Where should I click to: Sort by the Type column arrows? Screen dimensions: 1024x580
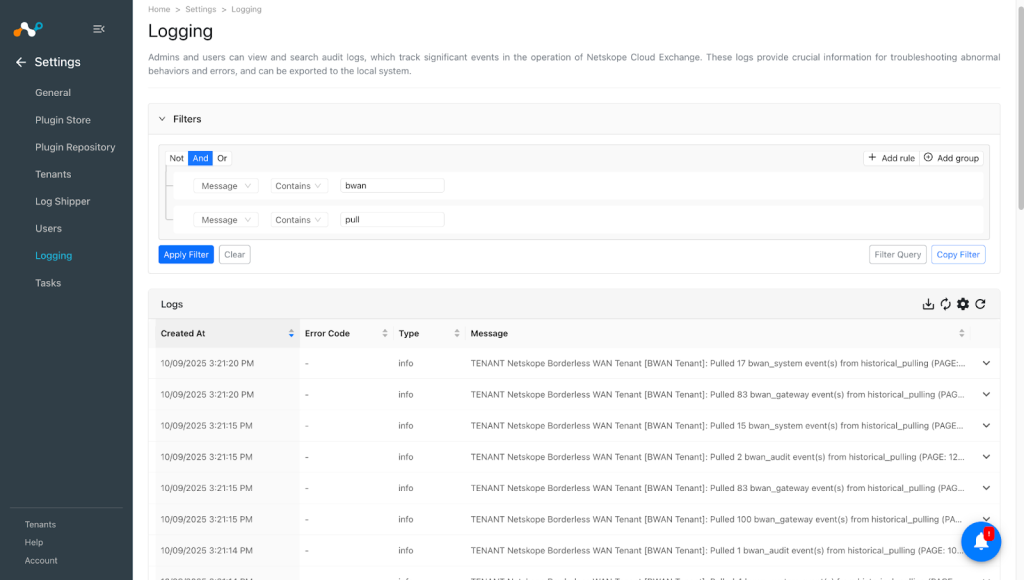pyautogui.click(x=456, y=333)
